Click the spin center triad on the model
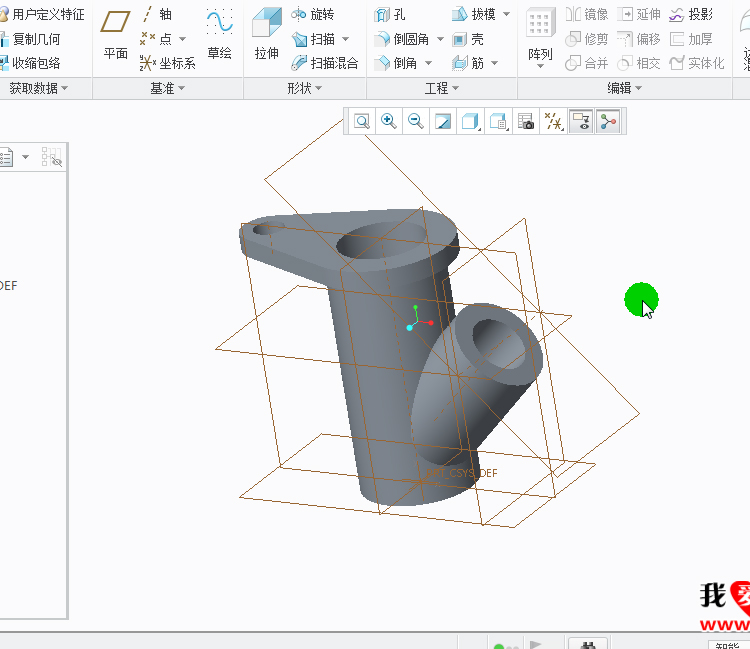Viewport: 750px width, 649px height. tap(419, 318)
